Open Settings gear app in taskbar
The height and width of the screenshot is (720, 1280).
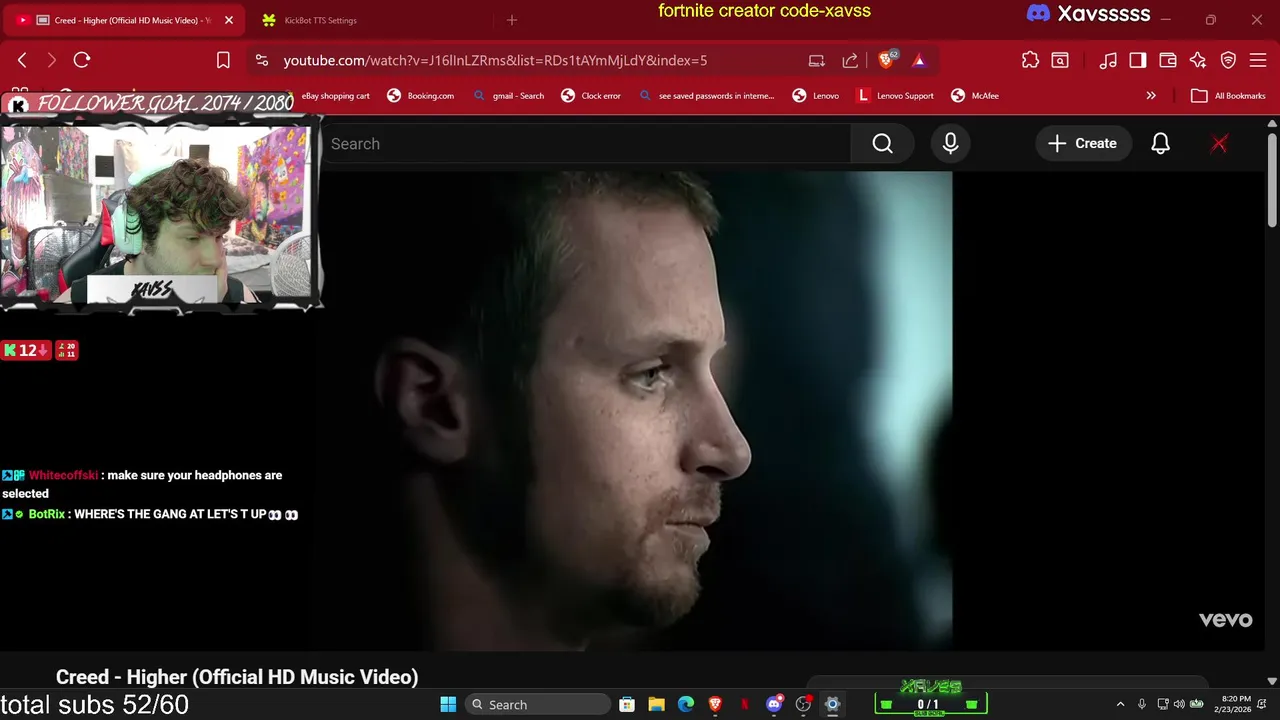coord(832,704)
